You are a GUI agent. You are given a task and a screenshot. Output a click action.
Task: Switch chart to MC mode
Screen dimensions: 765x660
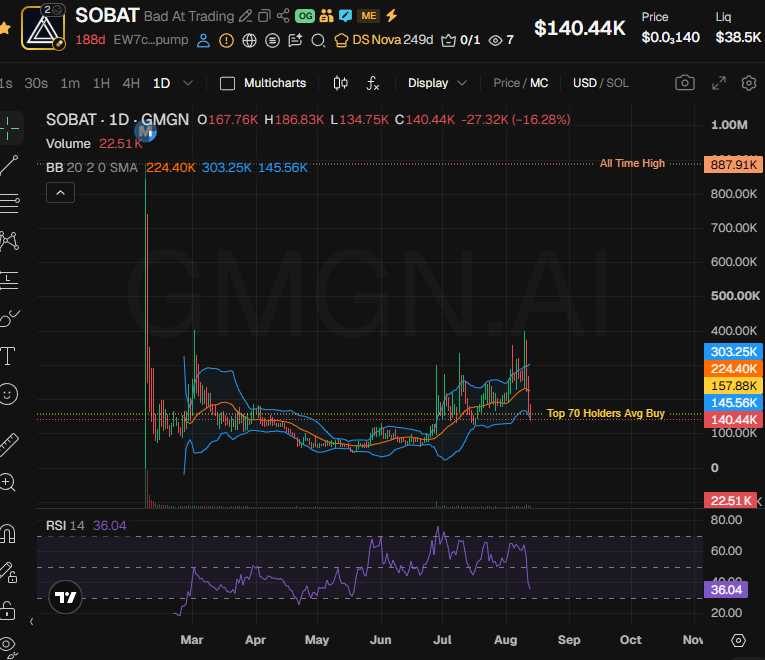[x=539, y=83]
